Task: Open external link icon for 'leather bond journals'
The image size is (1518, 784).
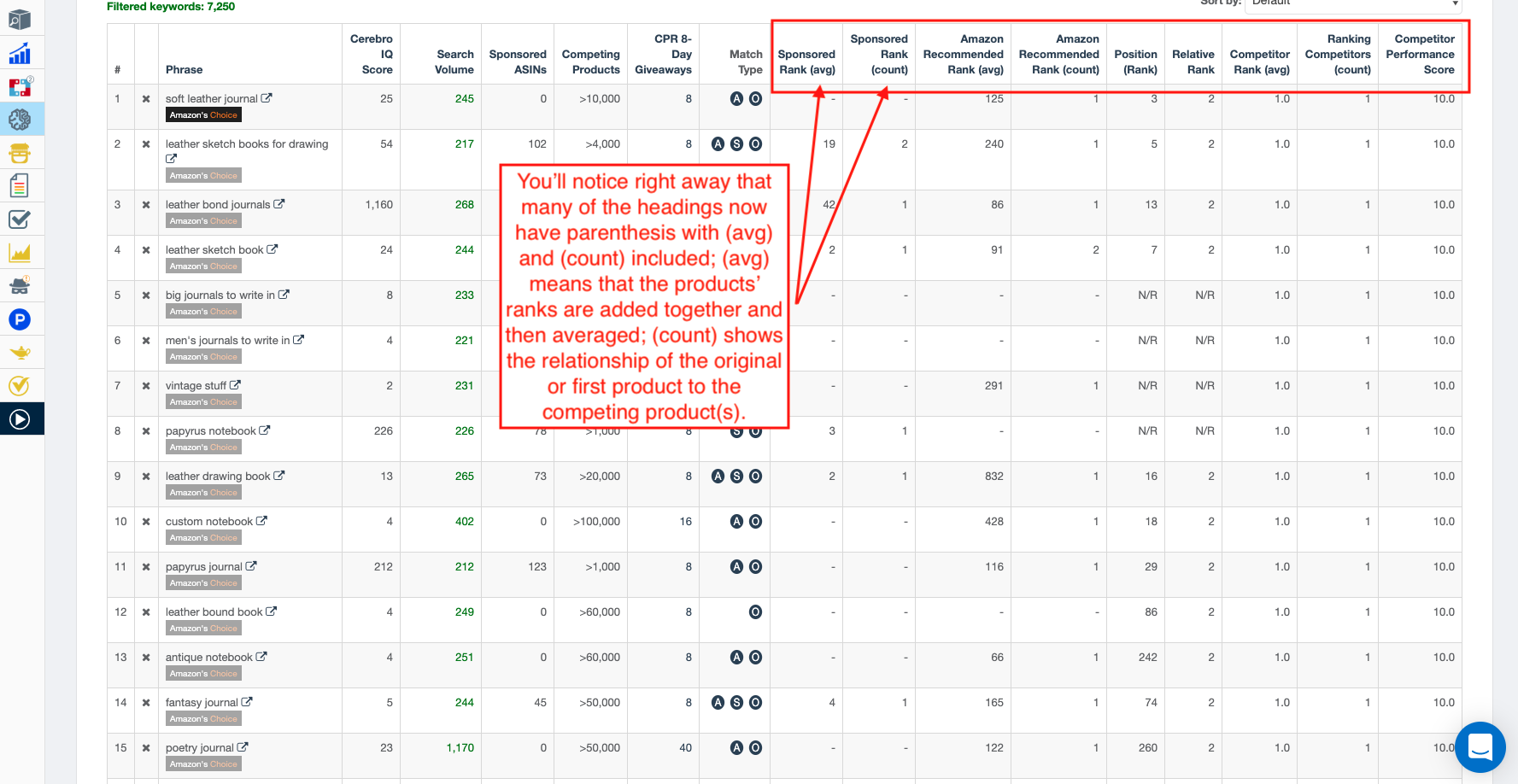Action: [x=279, y=204]
